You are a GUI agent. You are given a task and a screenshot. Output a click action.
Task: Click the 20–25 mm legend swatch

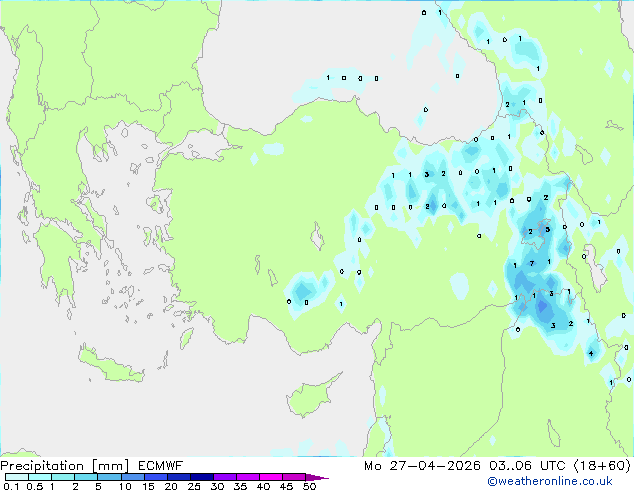pos(178,477)
